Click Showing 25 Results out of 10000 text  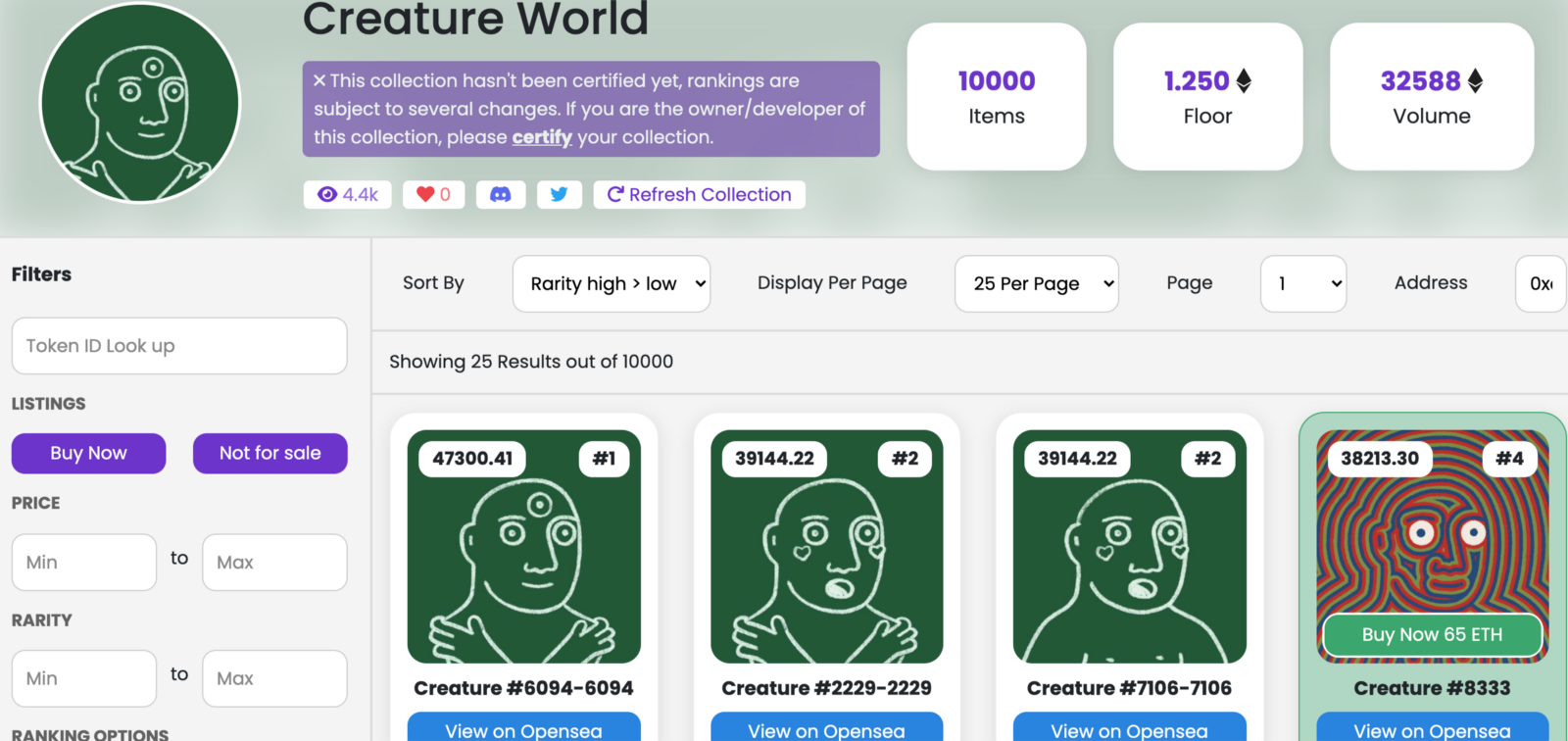click(531, 362)
